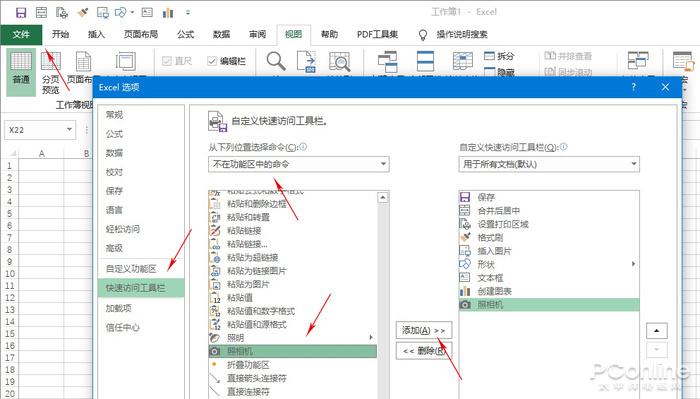The image size is (700, 399).
Task: Click Format Painter brush icon in title bar
Action: (82, 12)
